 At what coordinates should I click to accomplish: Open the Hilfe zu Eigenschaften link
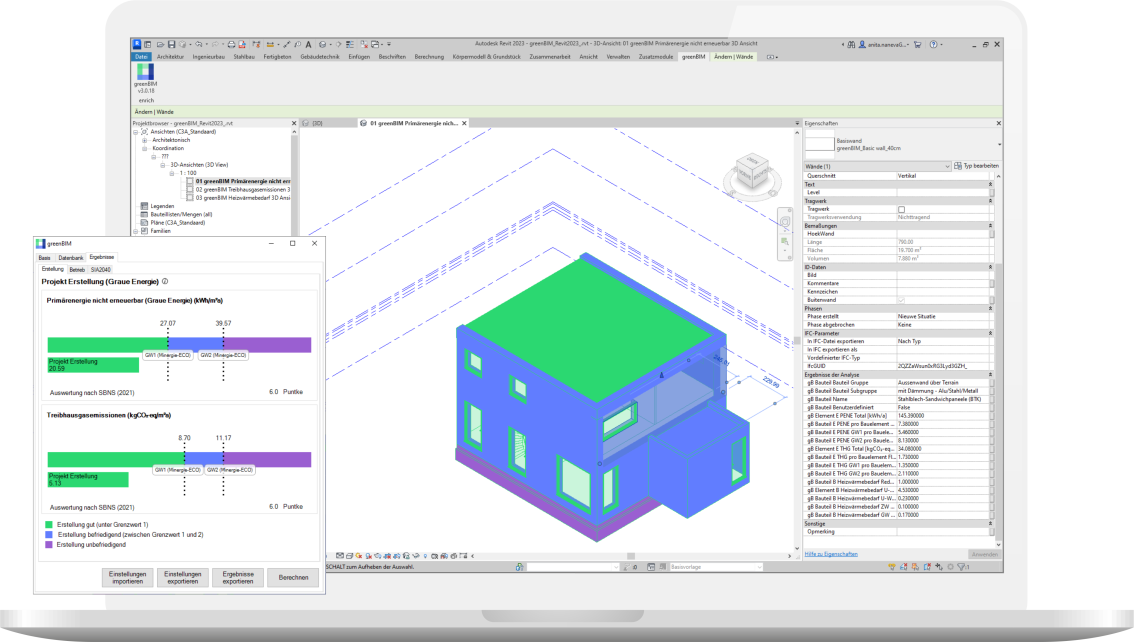(x=831, y=555)
